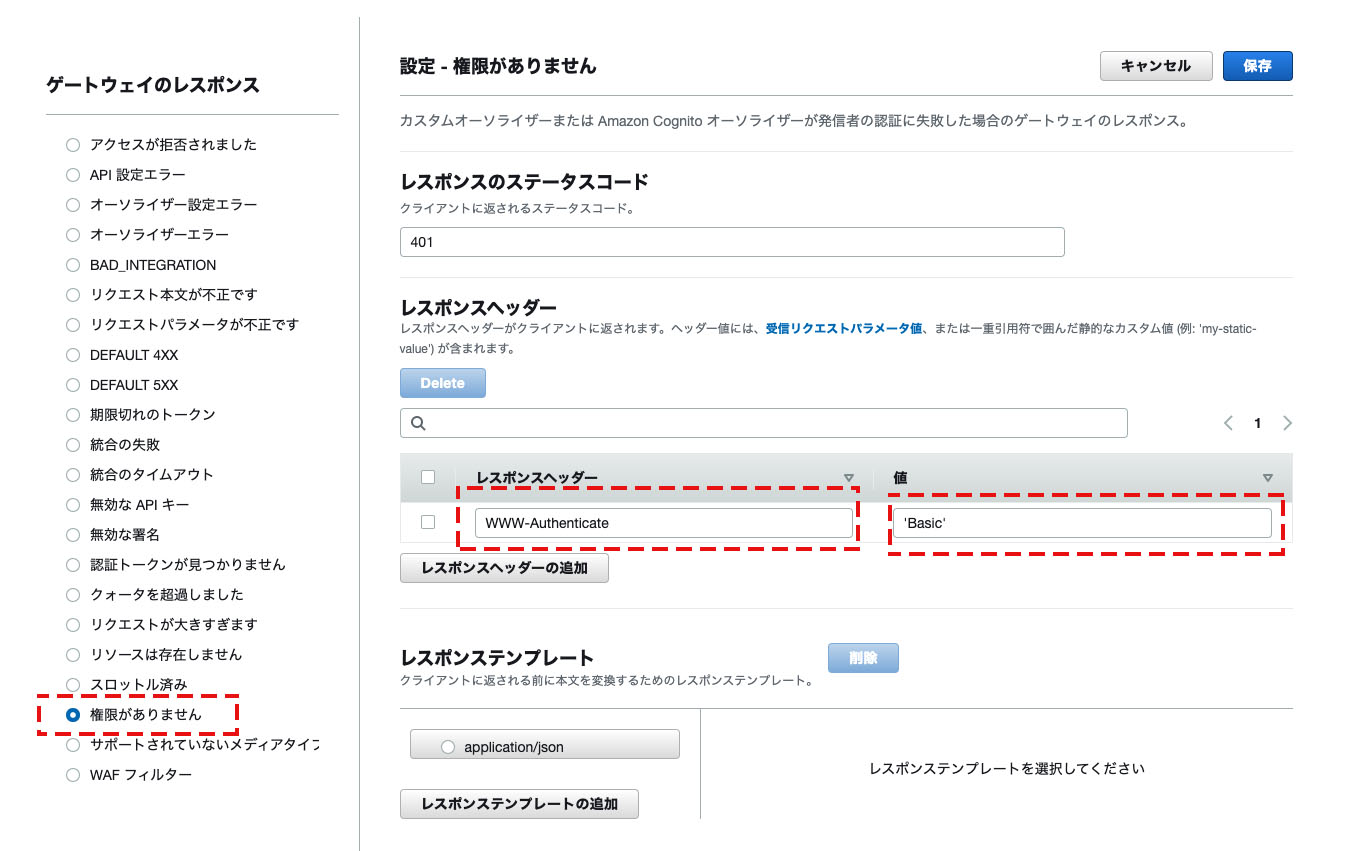Go to previous page using the left chevron
The image size is (1353, 851).
point(1228,422)
